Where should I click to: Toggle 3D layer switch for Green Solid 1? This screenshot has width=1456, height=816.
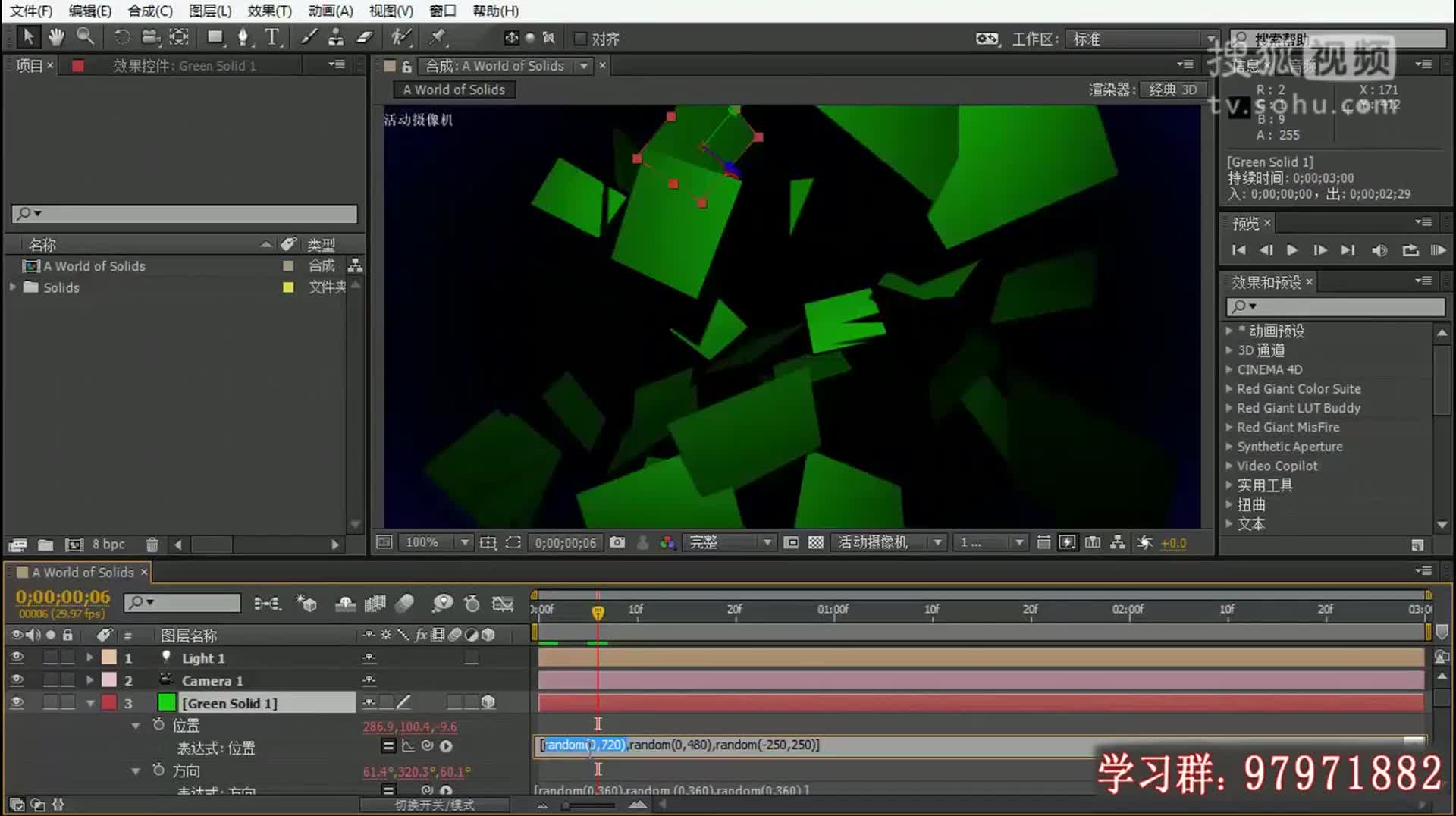(488, 702)
